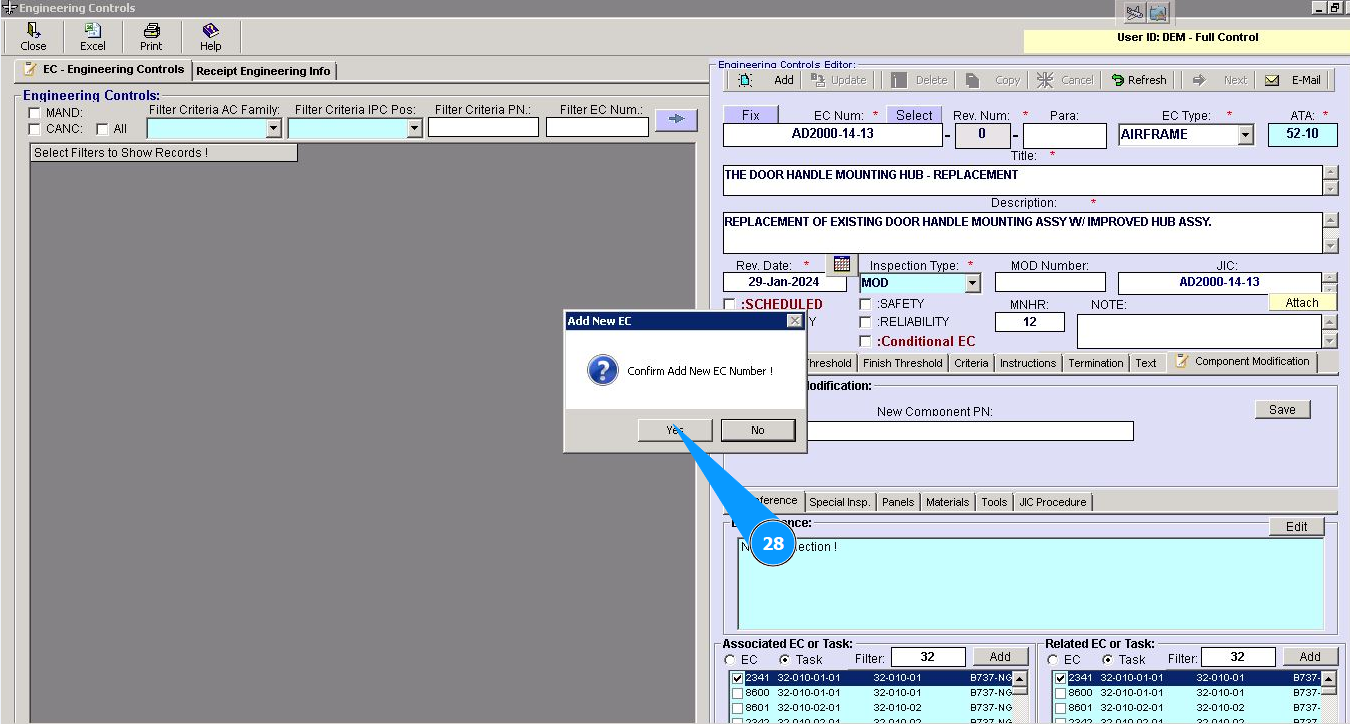The image size is (1350, 724).
Task: Click Add under Associated EC or Task
Action: pyautogui.click(x=1000, y=656)
